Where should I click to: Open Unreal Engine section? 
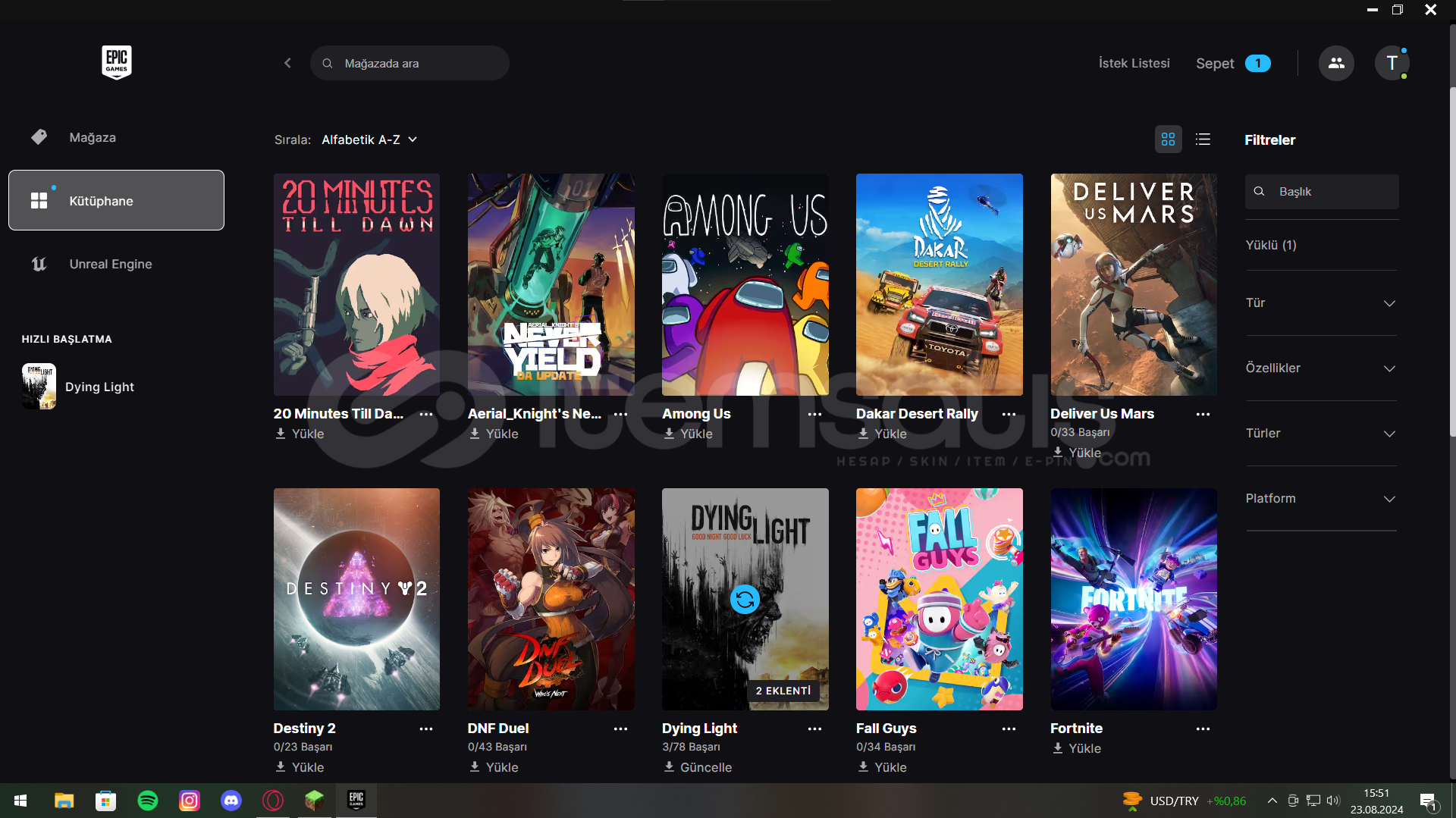tap(92, 264)
